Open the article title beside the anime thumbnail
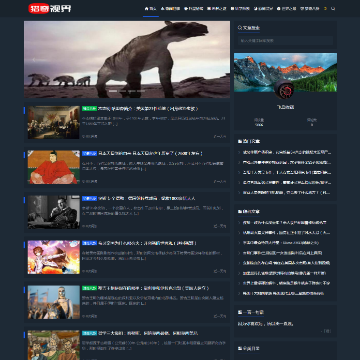Viewport: 360px width, 360px height. [x=147, y=243]
